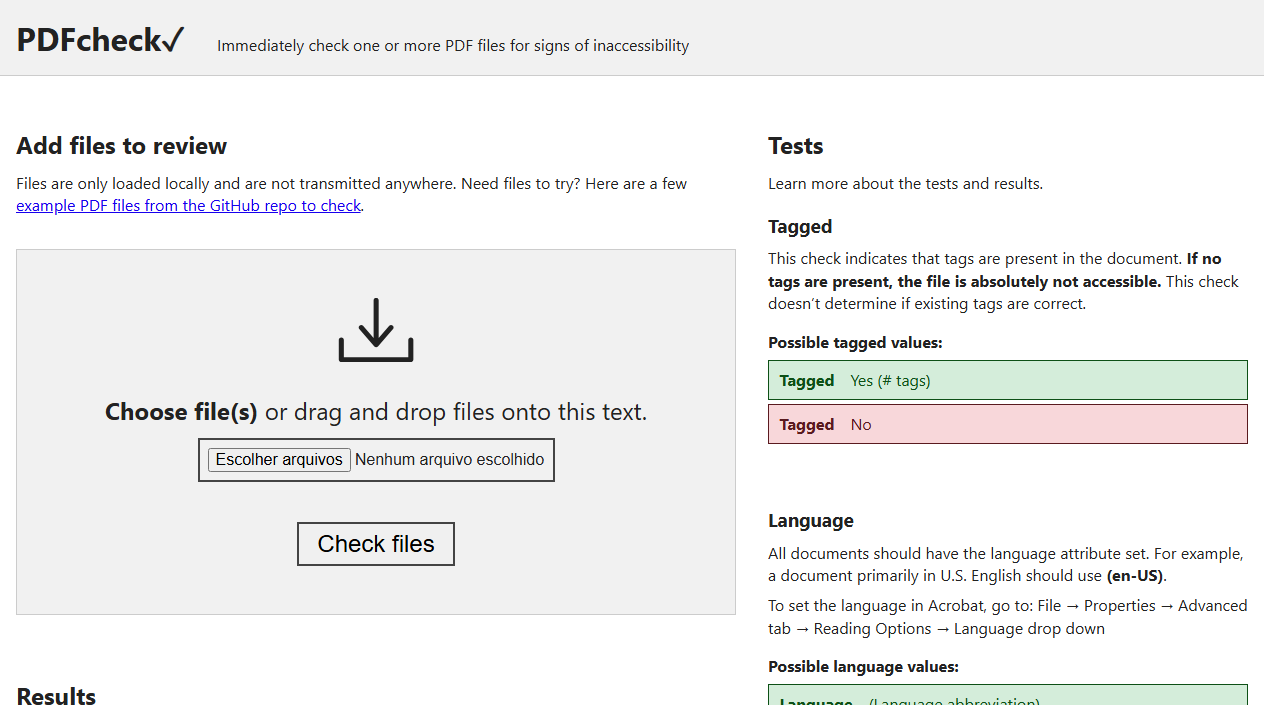
Task: Open the Escolher arquivos file picker
Action: point(279,459)
